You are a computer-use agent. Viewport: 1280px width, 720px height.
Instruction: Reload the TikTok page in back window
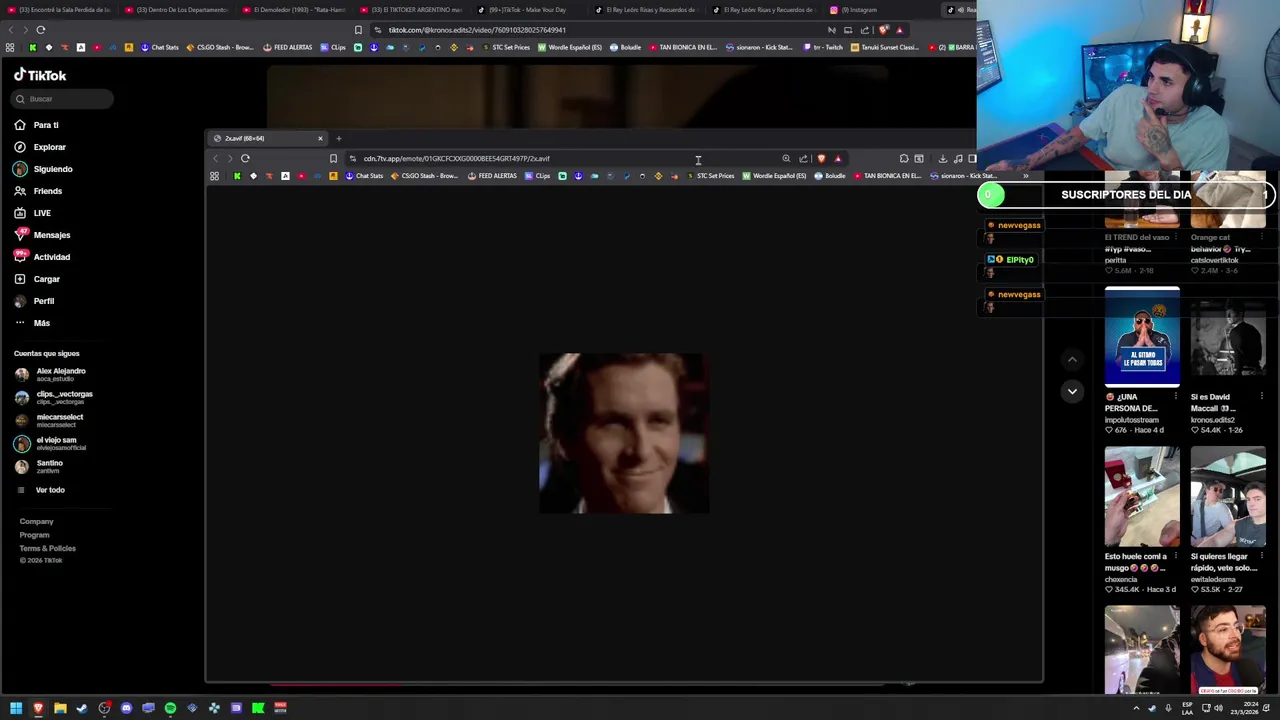41,30
